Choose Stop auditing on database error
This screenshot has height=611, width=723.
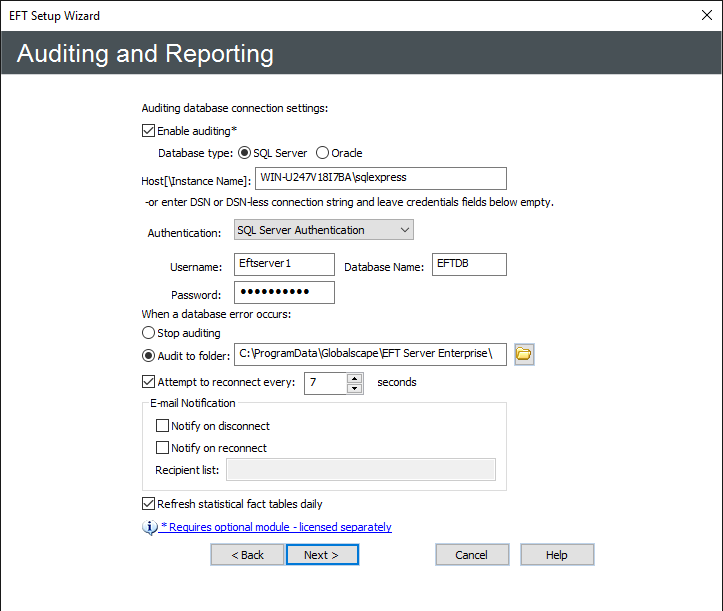click(x=149, y=333)
